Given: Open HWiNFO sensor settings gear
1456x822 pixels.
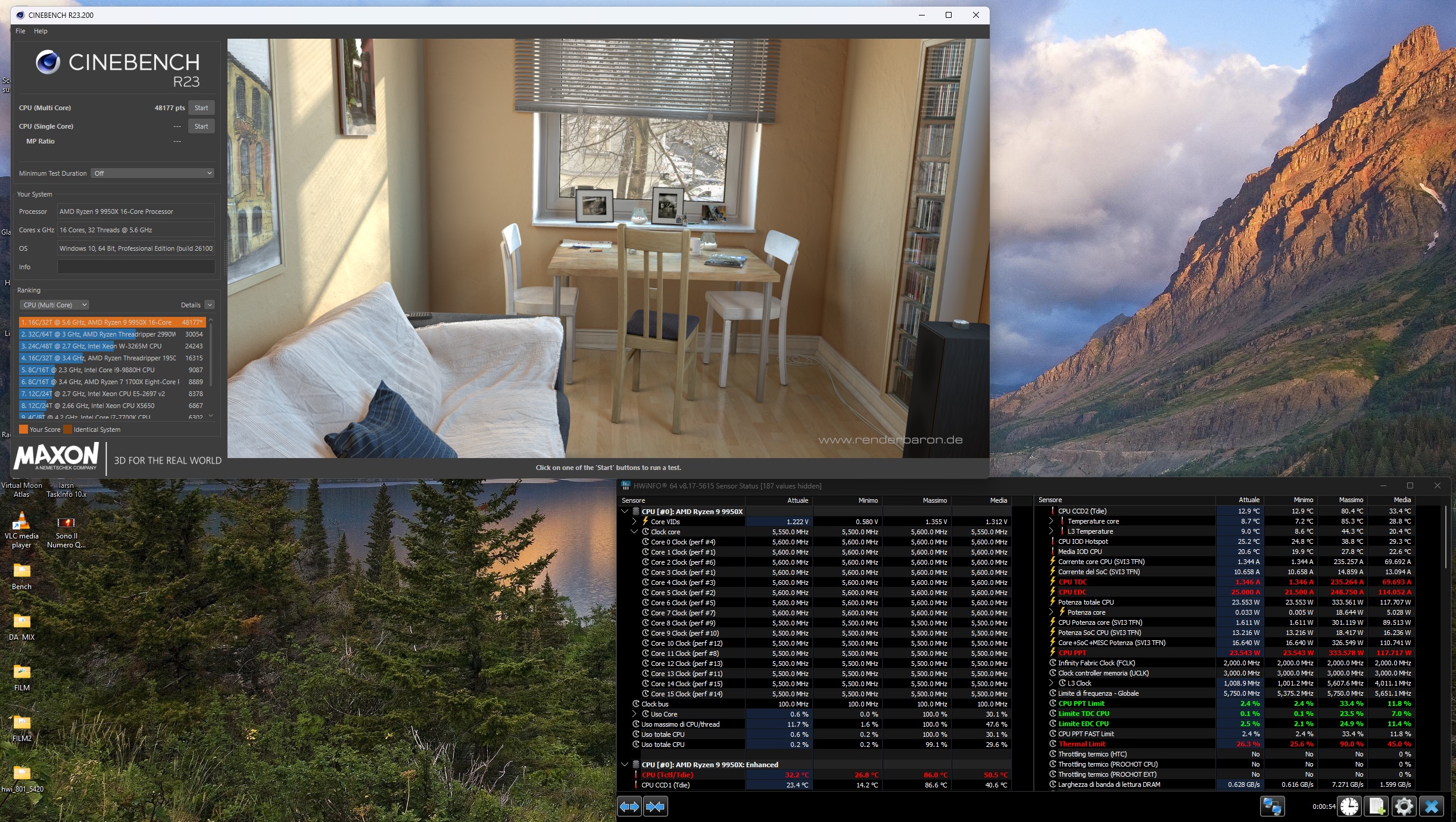Looking at the screenshot, I should (1404, 807).
